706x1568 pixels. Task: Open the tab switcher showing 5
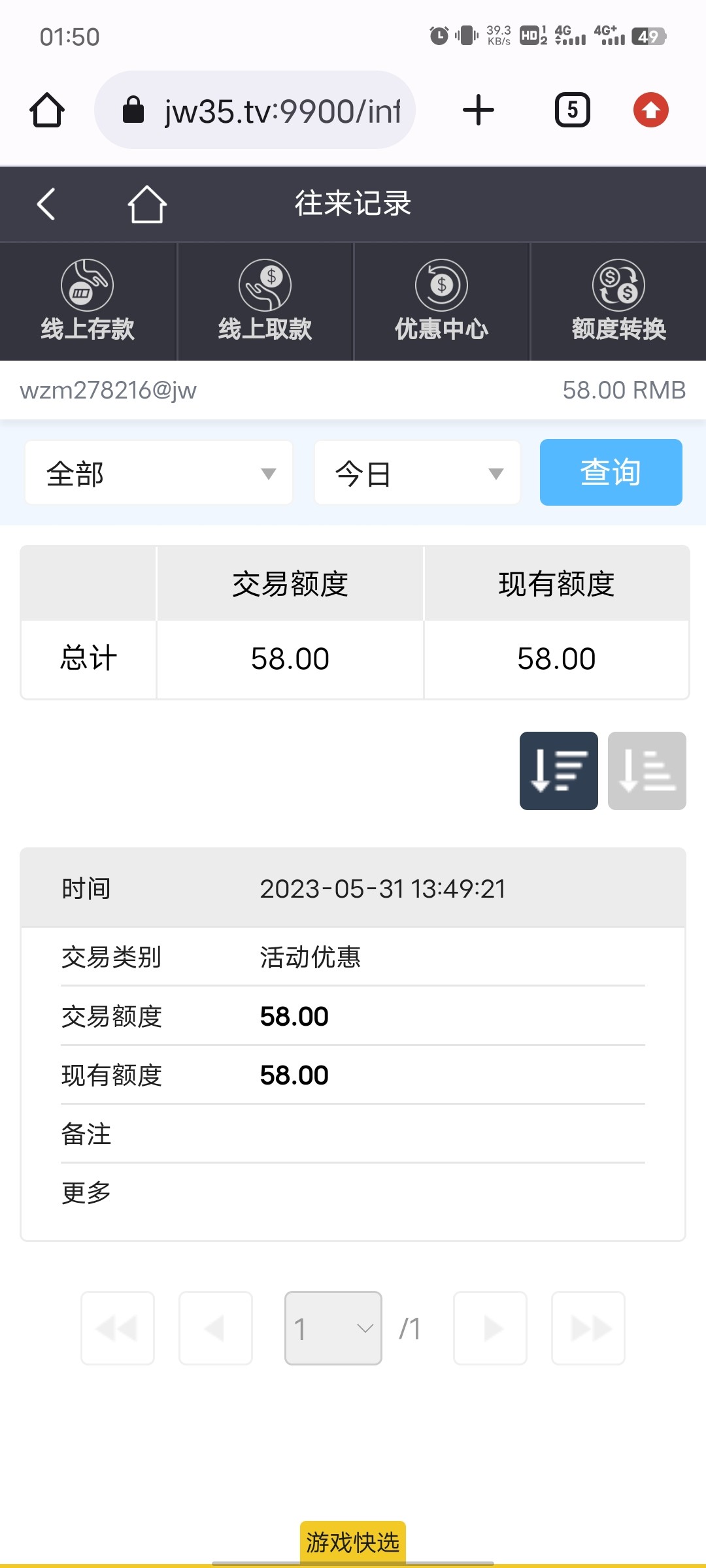tap(573, 110)
